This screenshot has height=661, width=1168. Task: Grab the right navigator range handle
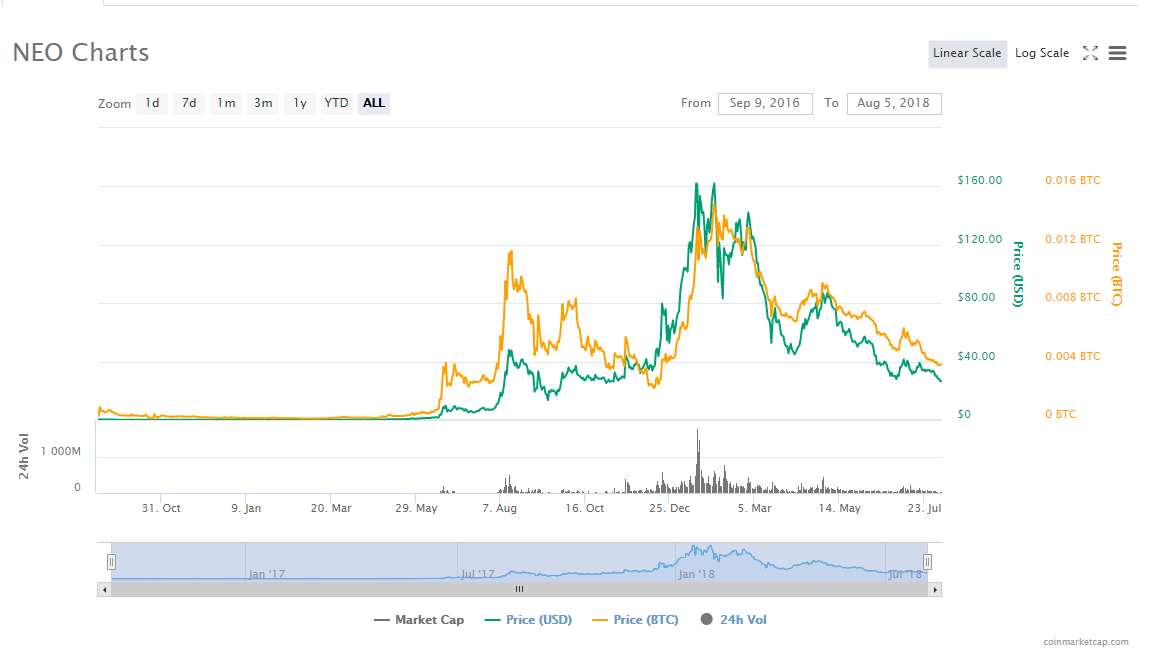927,562
